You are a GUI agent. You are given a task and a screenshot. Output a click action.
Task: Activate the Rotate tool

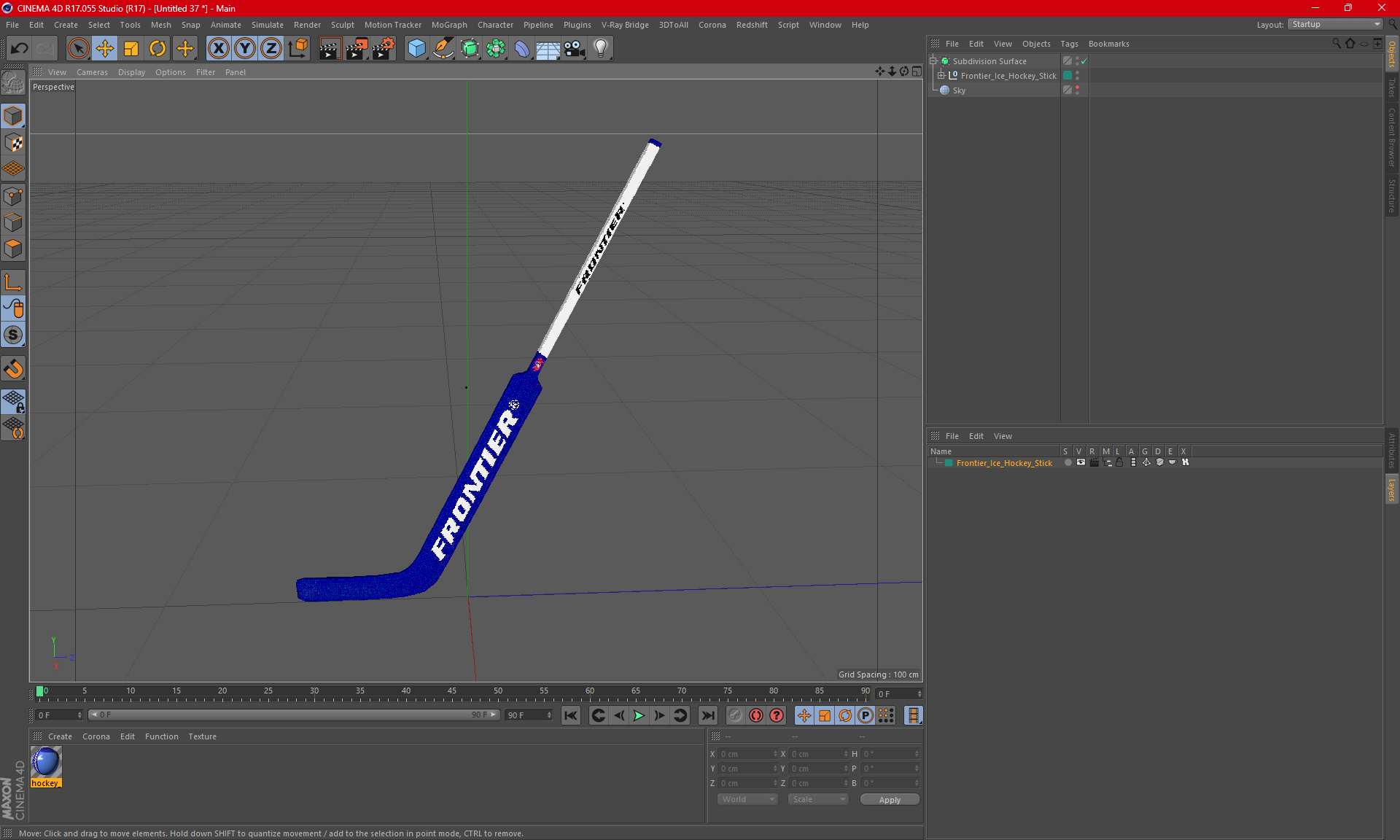(x=157, y=49)
